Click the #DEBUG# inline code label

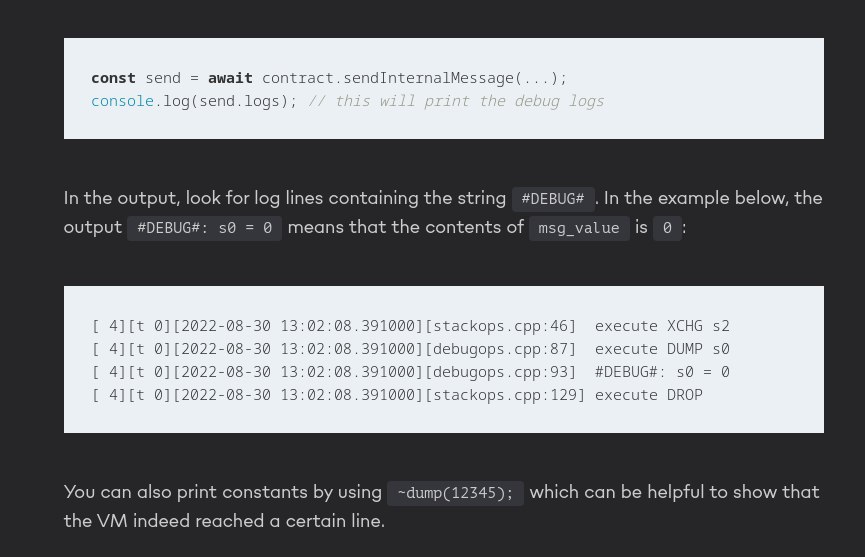click(553, 199)
